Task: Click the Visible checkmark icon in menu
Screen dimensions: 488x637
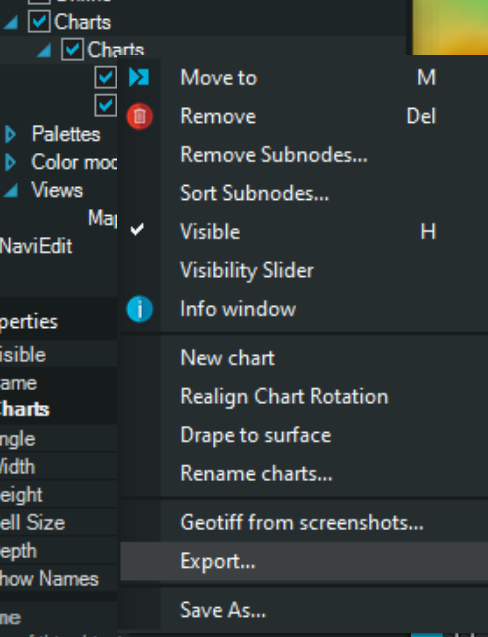Action: [x=137, y=230]
